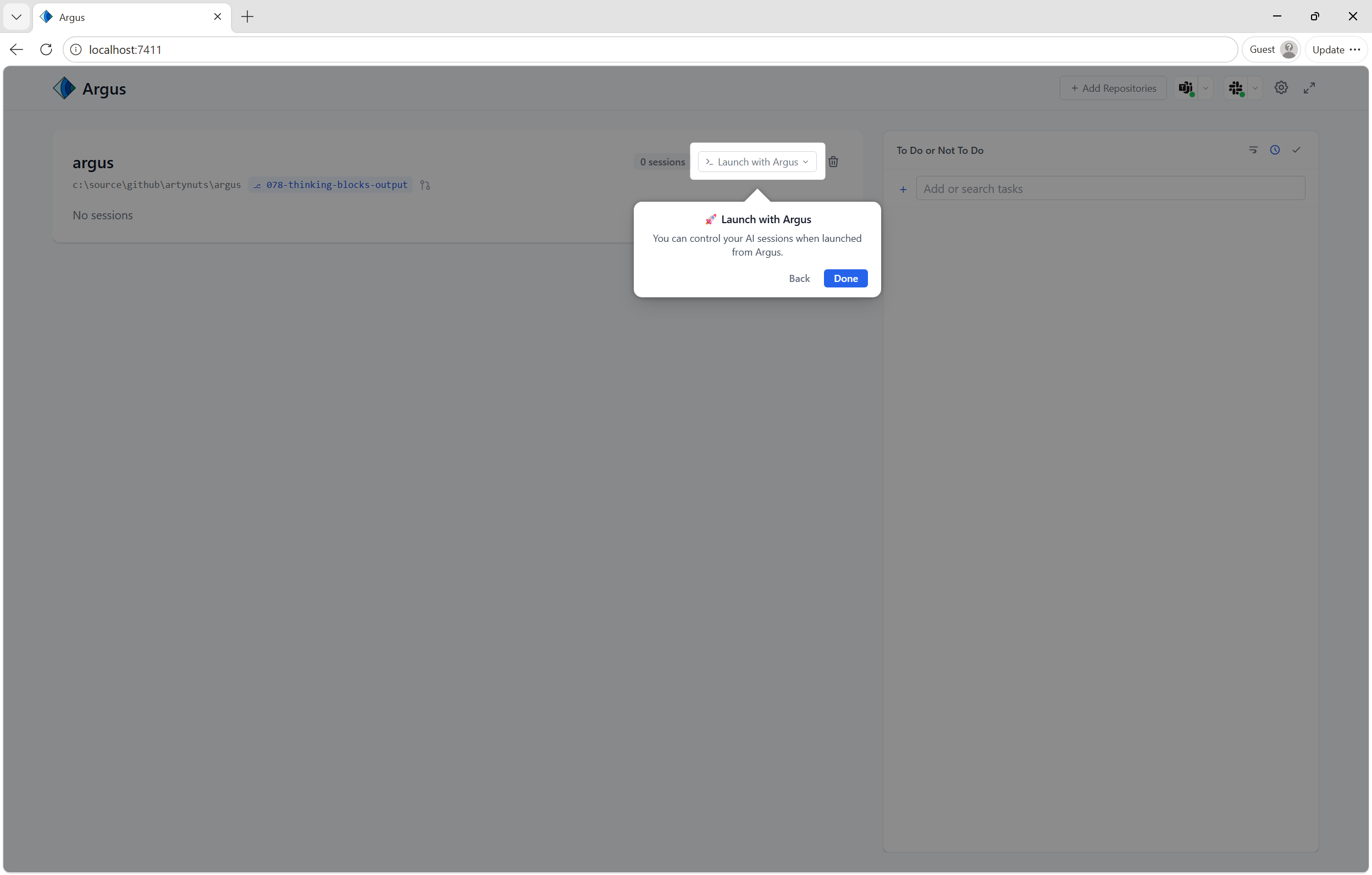Toggle the clock icon in the To Do panel
The image size is (1372, 875).
[1275, 150]
